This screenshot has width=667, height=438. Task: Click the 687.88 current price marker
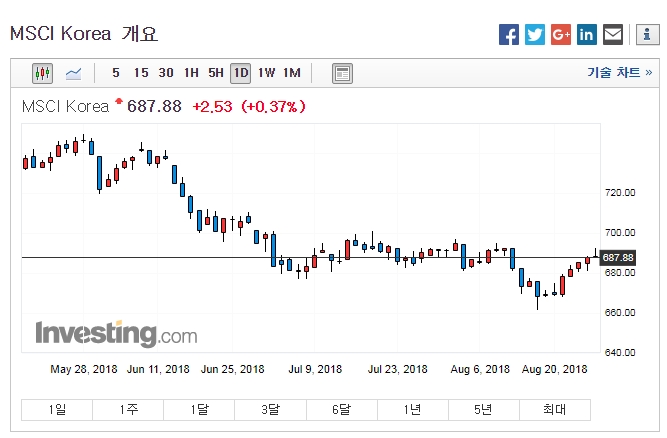click(620, 258)
